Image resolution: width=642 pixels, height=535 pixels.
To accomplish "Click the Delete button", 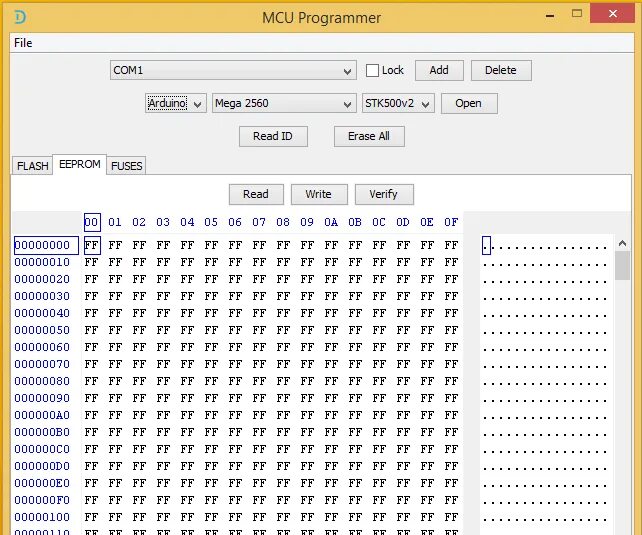I will (x=501, y=70).
